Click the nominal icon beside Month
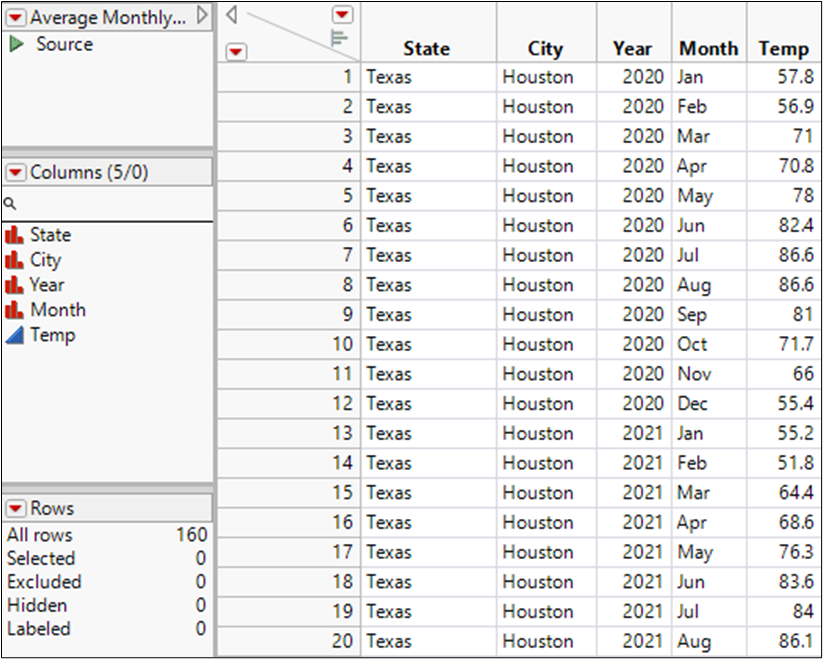823x659 pixels. tap(14, 310)
